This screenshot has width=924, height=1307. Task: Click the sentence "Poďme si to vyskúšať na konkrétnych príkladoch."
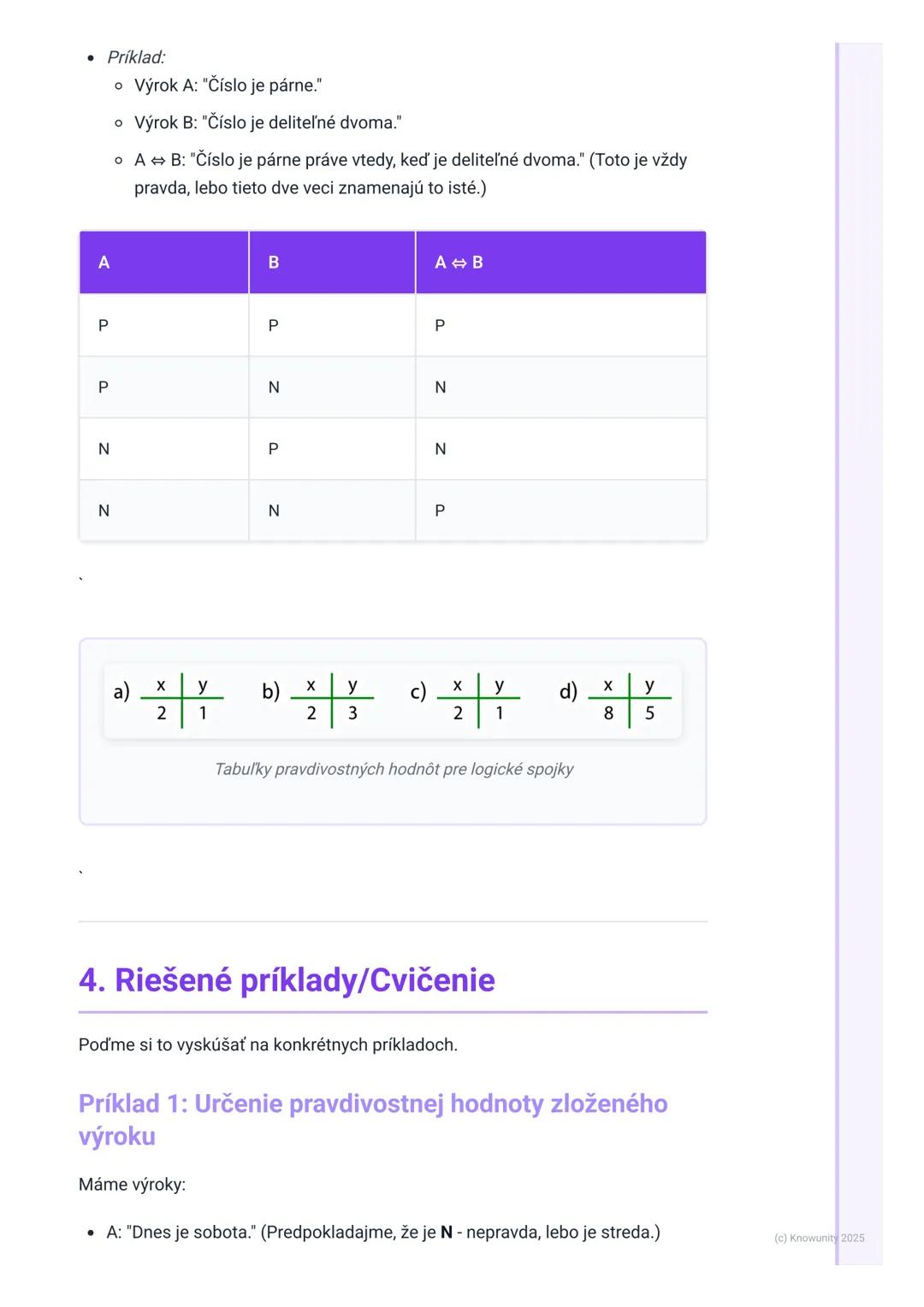coord(268,1044)
